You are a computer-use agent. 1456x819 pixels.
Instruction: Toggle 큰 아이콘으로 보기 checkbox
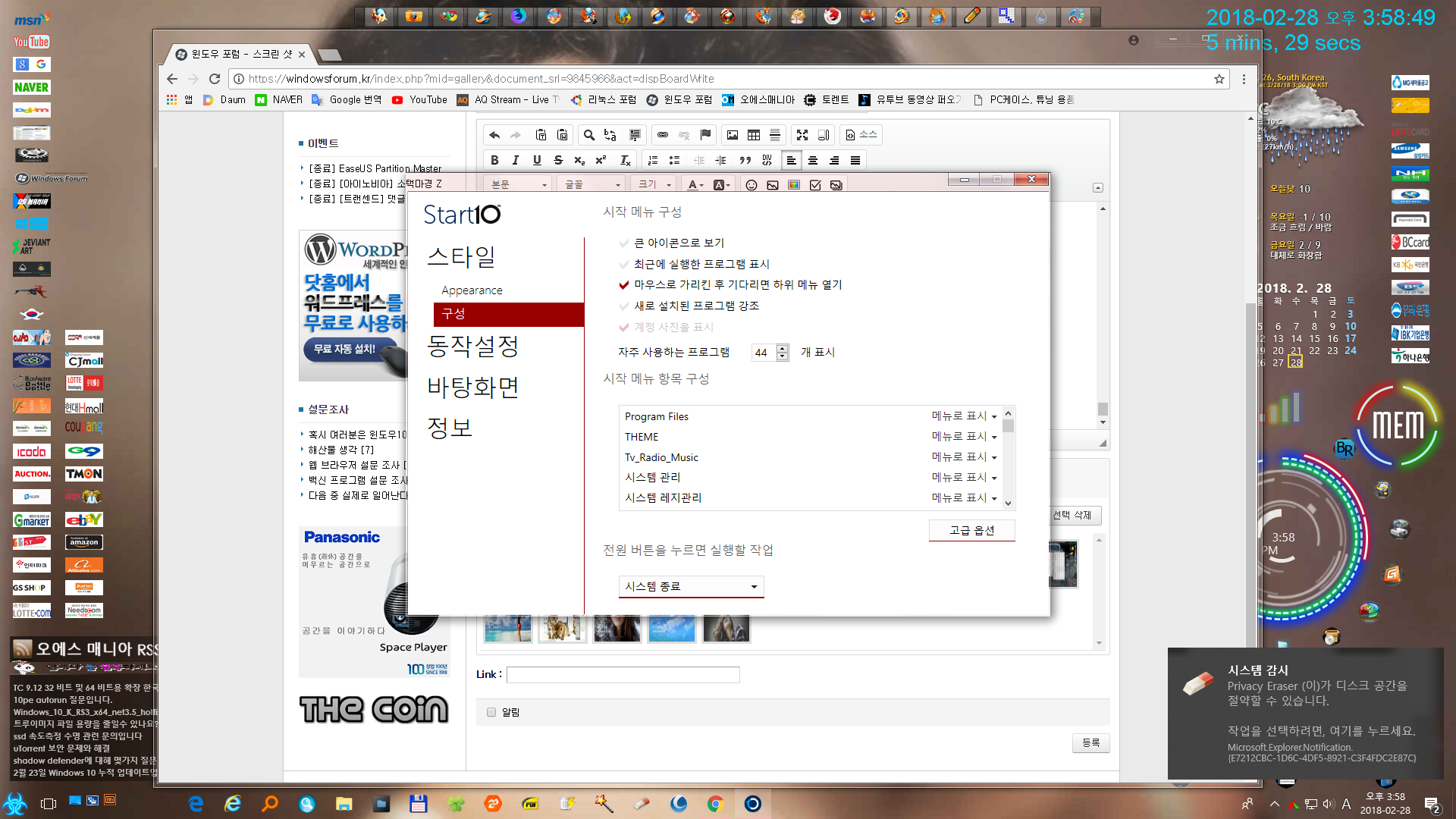pos(624,243)
